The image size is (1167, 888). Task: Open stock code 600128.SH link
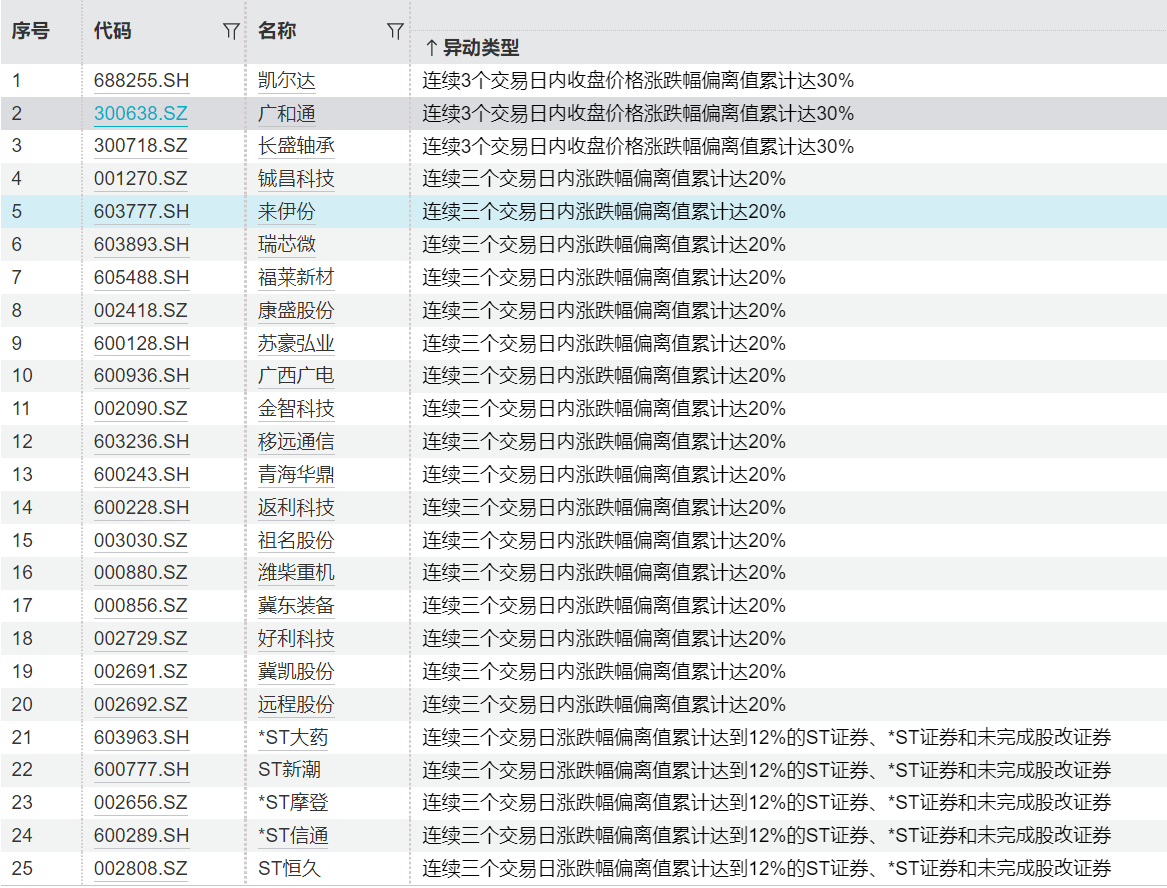(x=141, y=343)
